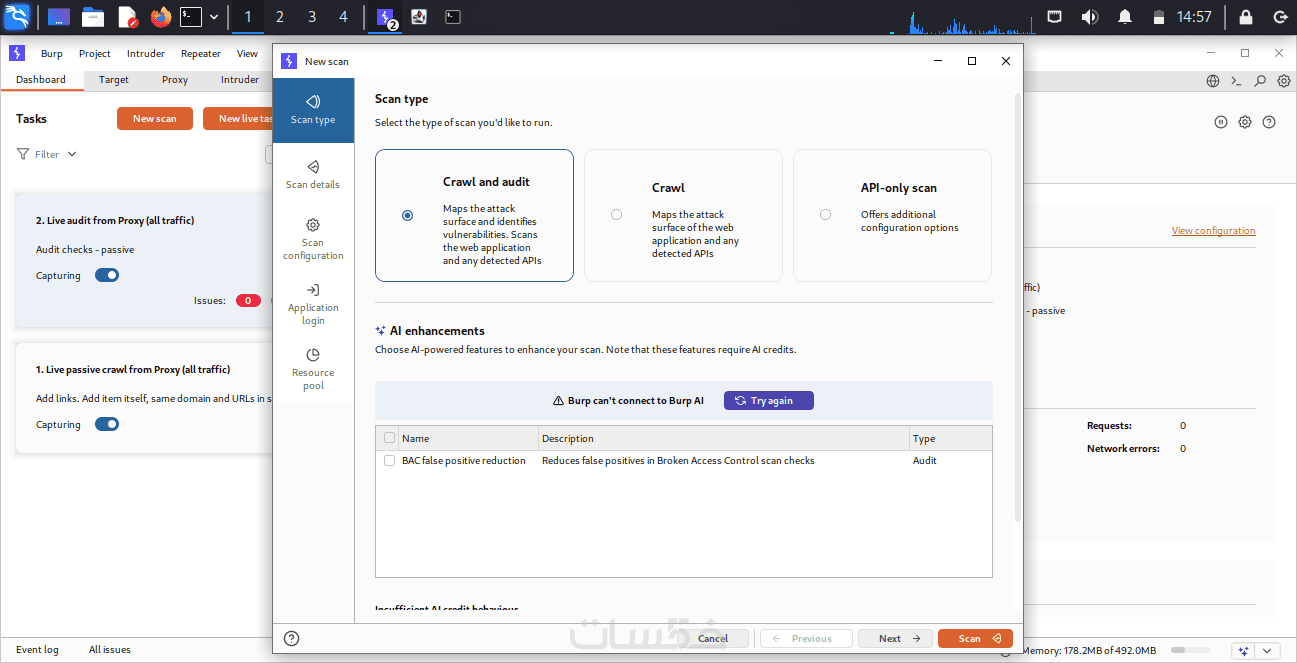Expand the terminal launcher dropdown arrow
The height and width of the screenshot is (663, 1297).
tap(214, 17)
